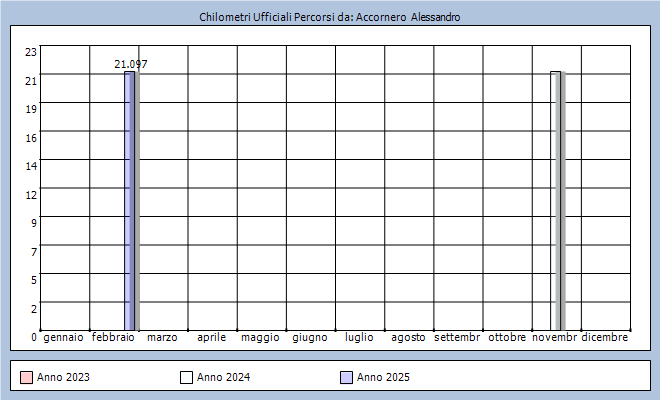
Task: Click the white novembre bar
Action: (x=555, y=200)
